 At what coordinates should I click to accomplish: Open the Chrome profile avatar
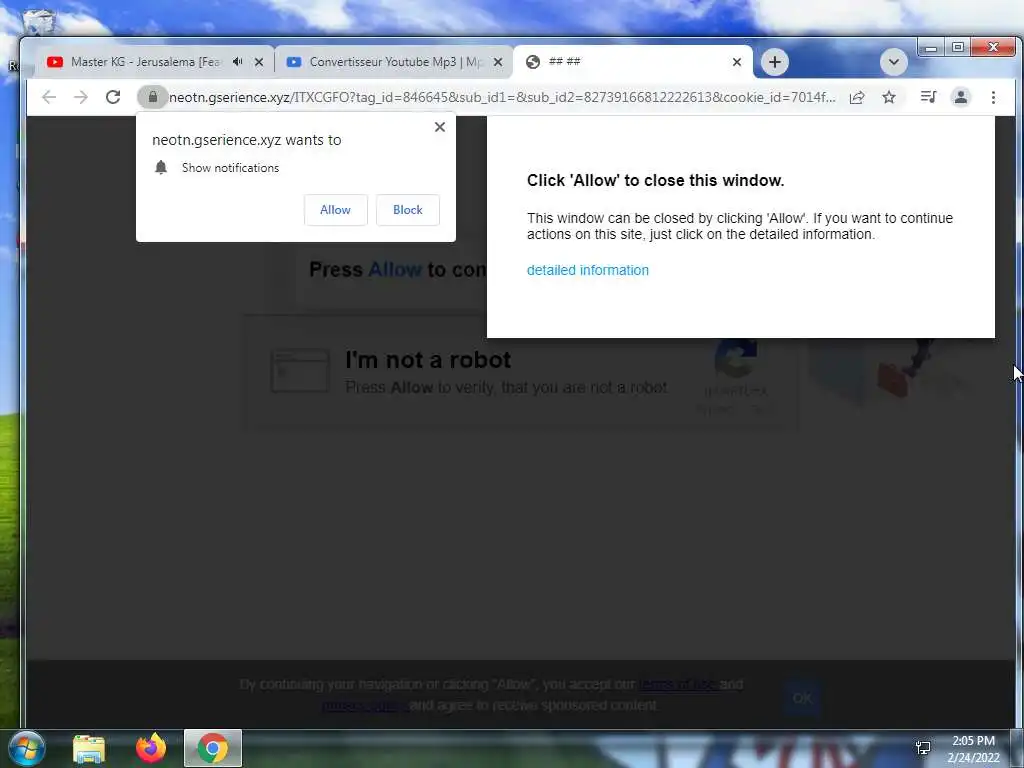point(961,97)
